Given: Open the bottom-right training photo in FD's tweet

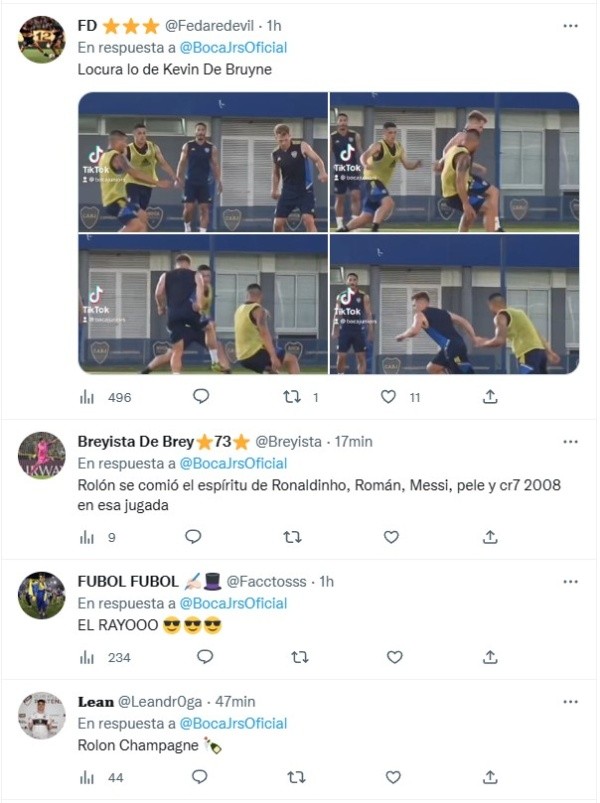Looking at the screenshot, I should click(454, 305).
